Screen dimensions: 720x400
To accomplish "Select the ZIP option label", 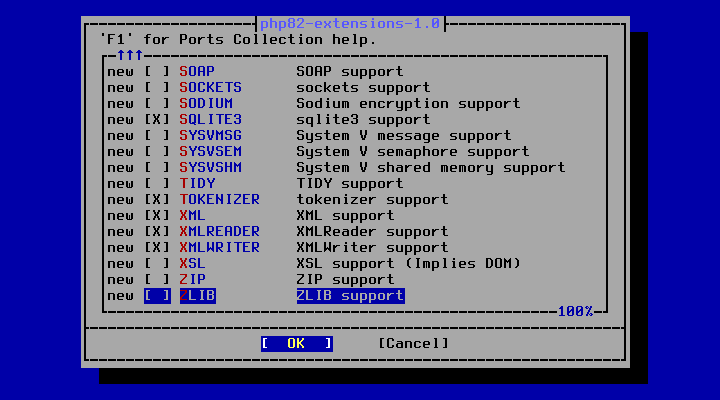I will coord(192,280).
